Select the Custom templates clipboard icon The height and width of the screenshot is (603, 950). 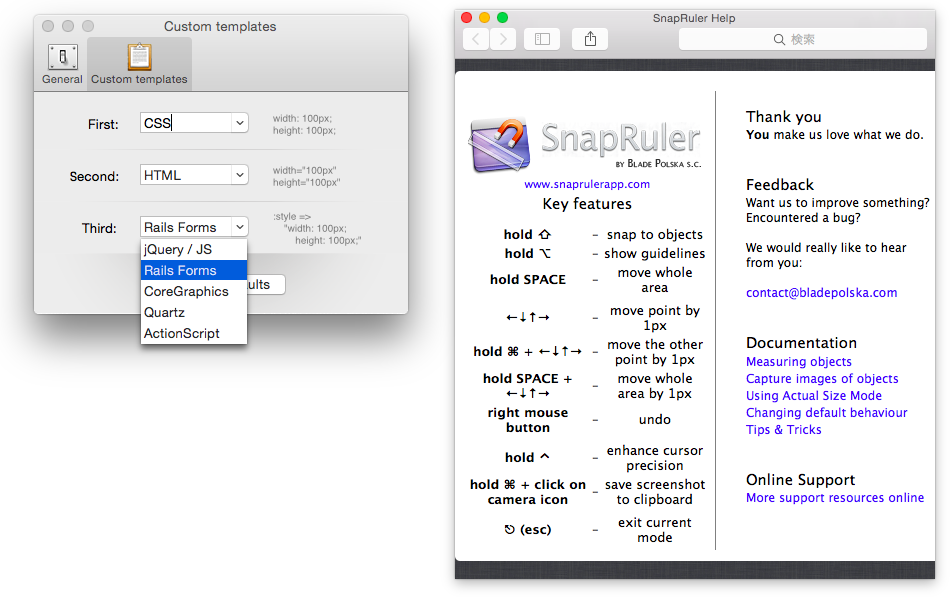(x=139, y=57)
